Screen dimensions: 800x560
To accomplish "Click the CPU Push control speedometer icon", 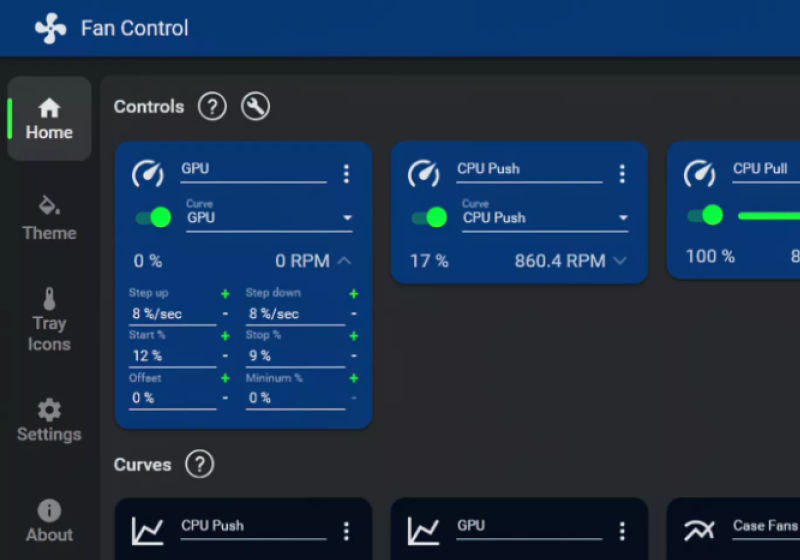I will [x=424, y=174].
